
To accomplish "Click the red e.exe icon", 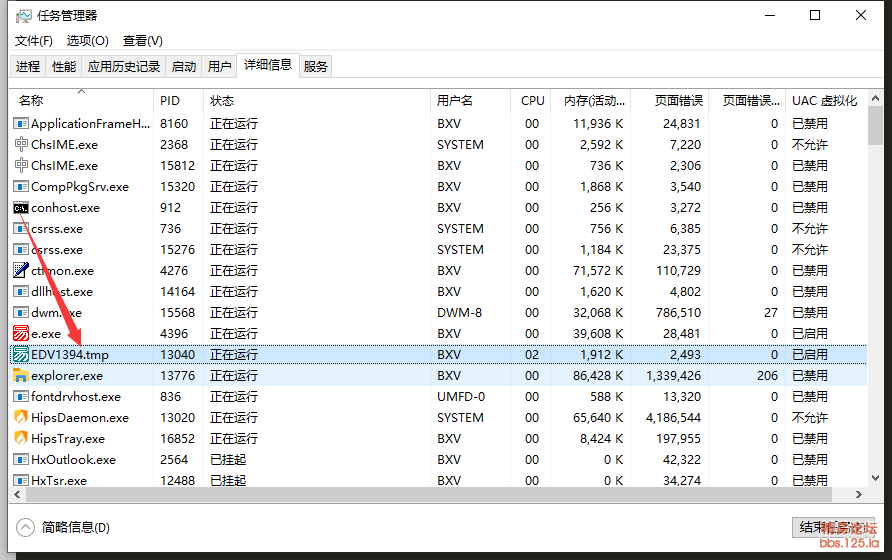I will (21, 333).
